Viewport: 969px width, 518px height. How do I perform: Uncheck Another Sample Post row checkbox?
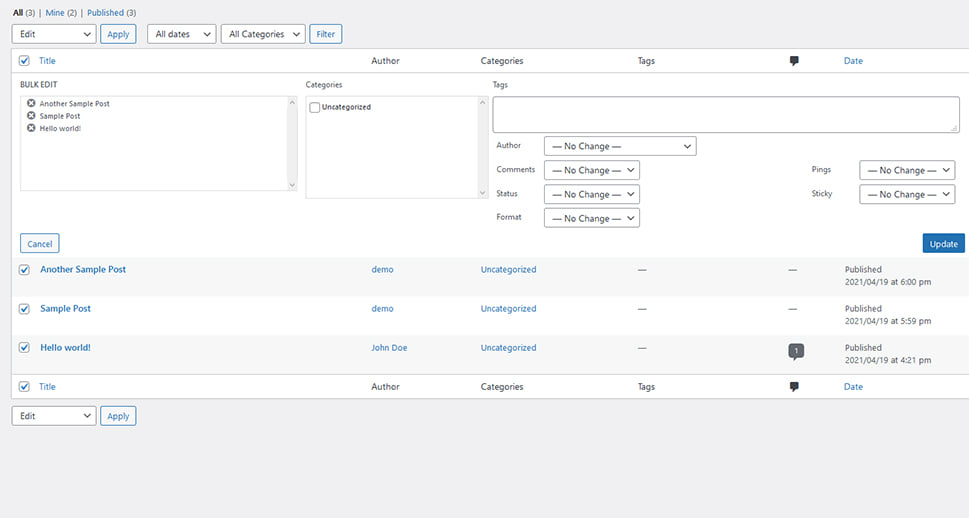(x=24, y=270)
